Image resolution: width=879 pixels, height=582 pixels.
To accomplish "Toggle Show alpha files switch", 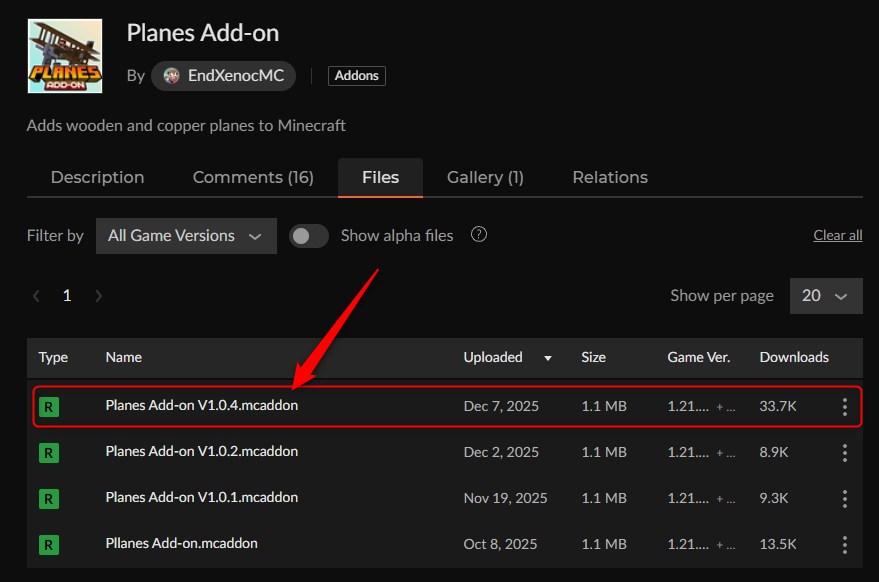I will [x=309, y=236].
